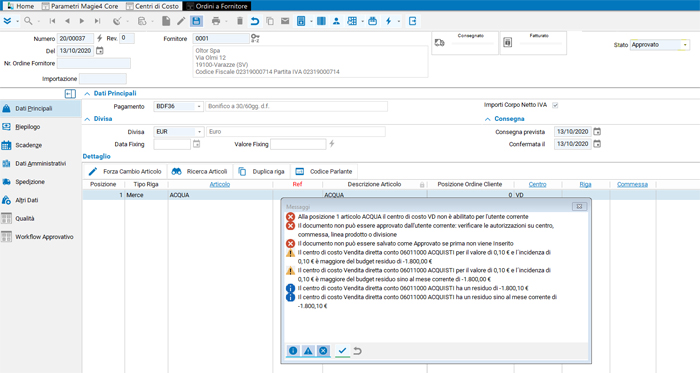The width and height of the screenshot is (700, 373).
Task: Click the Nr. Ordine Fornitore input field
Action: click(94, 63)
